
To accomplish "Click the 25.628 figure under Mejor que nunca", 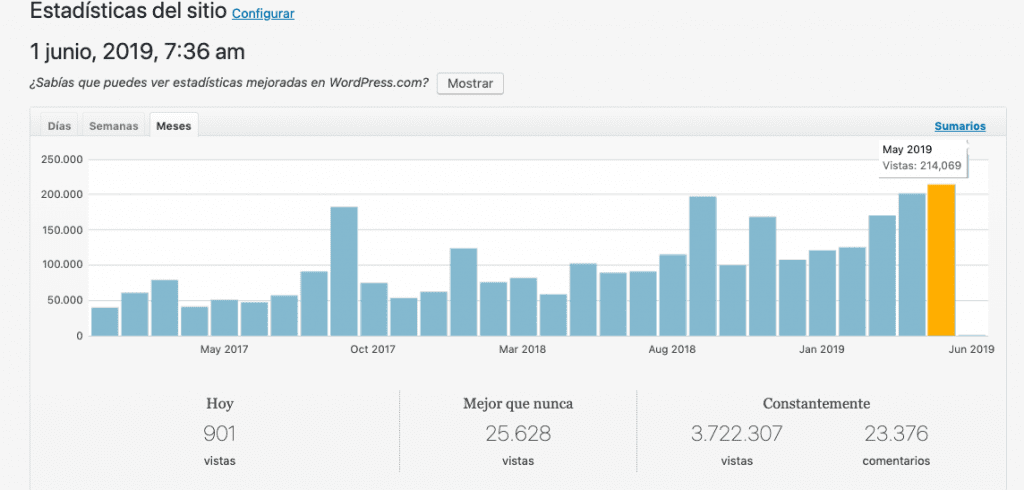I will [518, 434].
